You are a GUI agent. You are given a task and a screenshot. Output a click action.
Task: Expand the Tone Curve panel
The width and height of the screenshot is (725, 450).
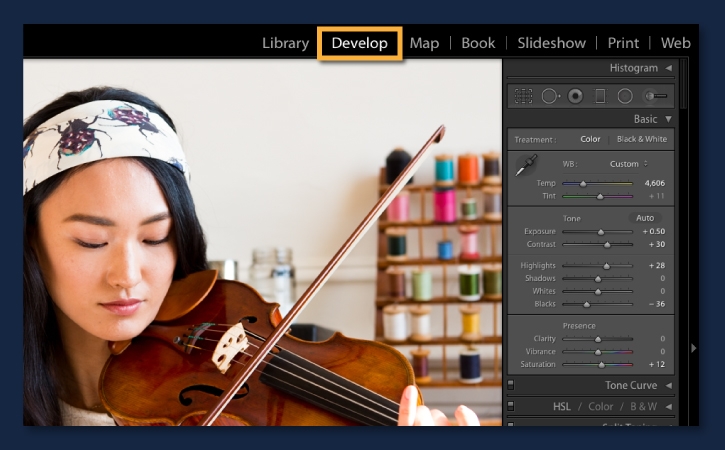tap(669, 385)
